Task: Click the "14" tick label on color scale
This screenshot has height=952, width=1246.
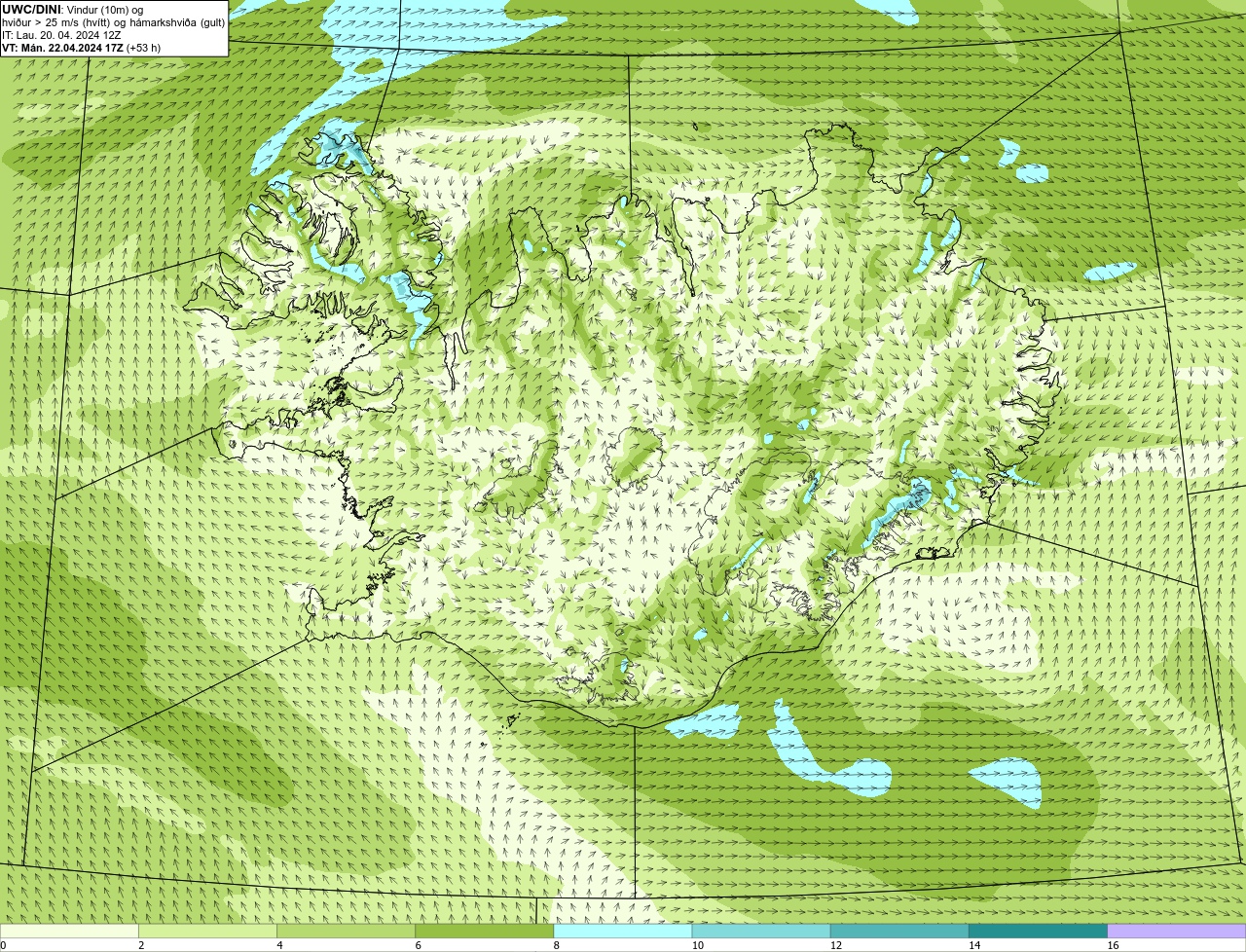Action: tap(974, 945)
